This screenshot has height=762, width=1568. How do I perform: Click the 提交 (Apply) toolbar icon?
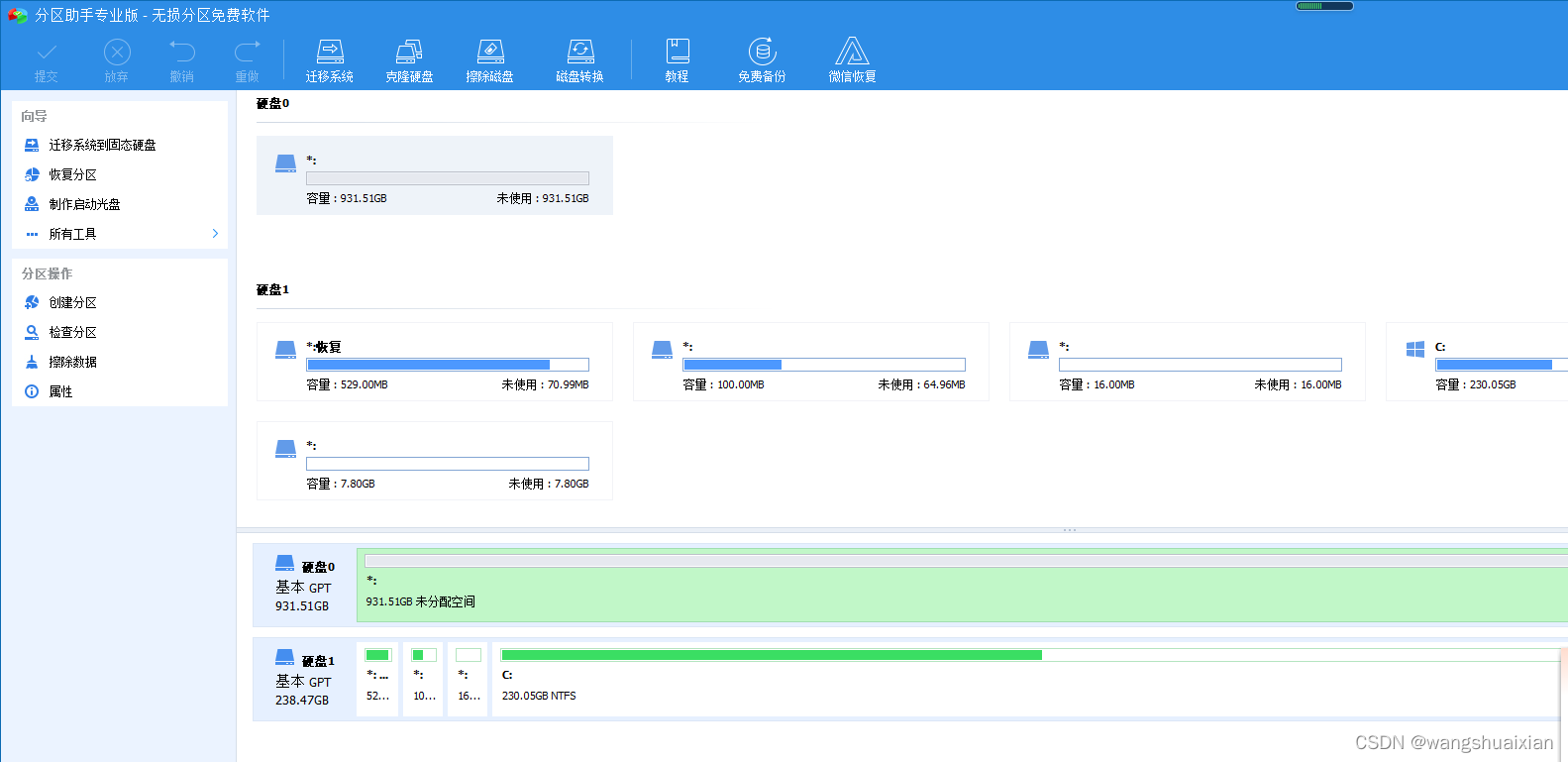coord(47,61)
